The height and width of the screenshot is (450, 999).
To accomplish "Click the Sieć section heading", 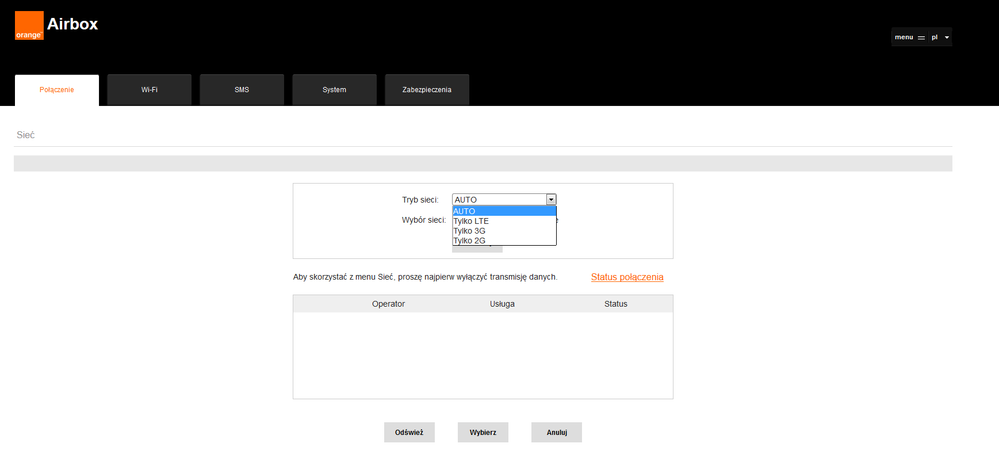I will pos(25,136).
